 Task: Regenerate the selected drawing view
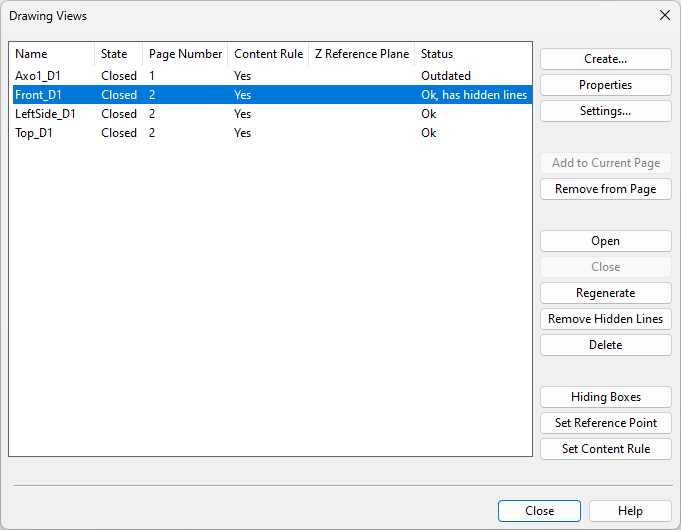[605, 293]
